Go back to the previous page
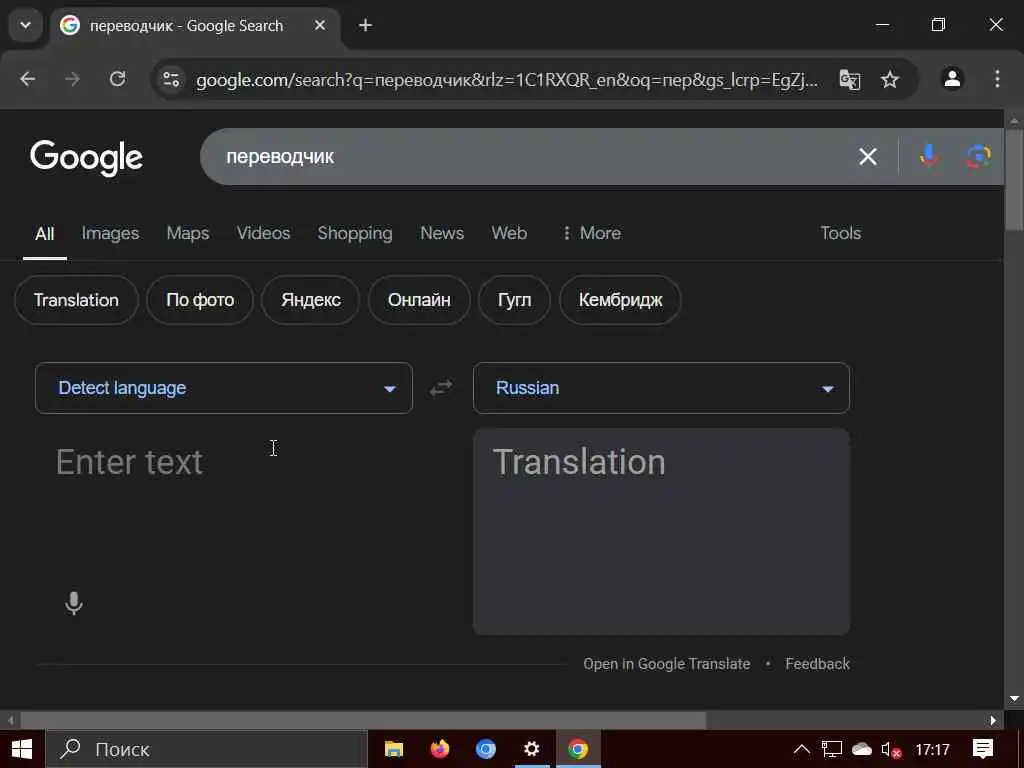This screenshot has width=1024, height=768. (27, 79)
